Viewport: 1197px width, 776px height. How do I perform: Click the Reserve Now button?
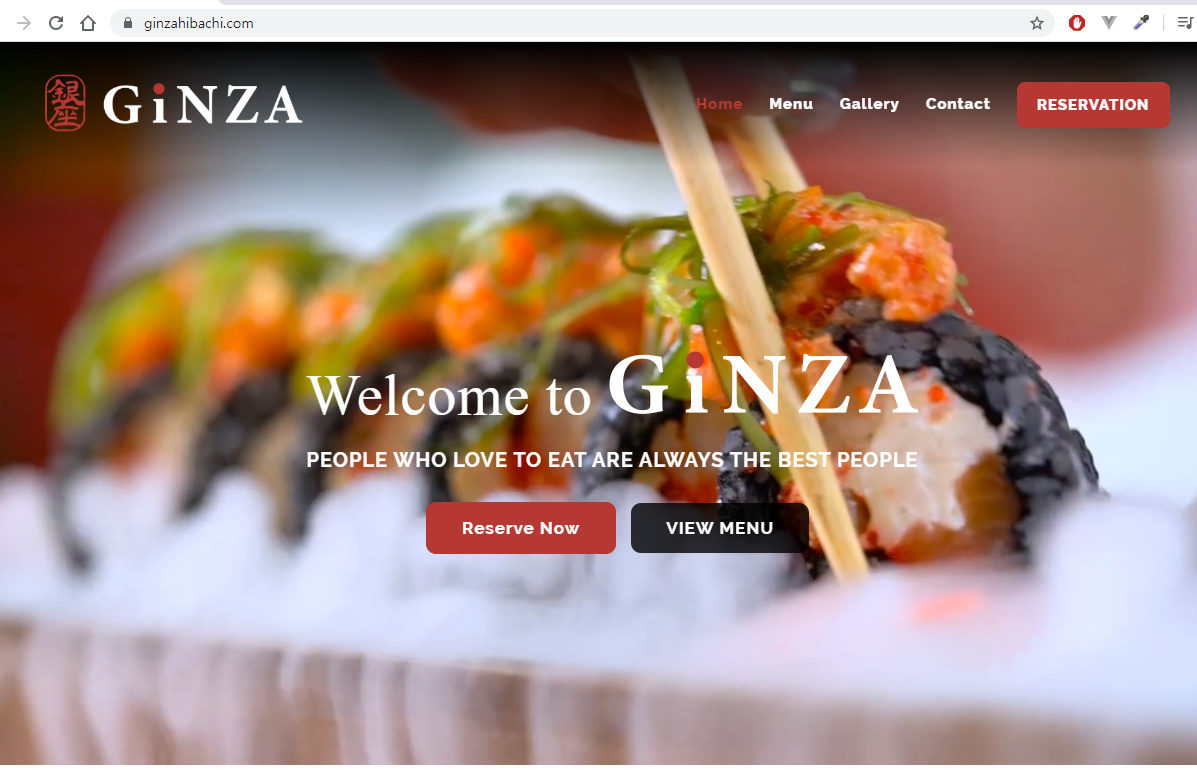[521, 528]
